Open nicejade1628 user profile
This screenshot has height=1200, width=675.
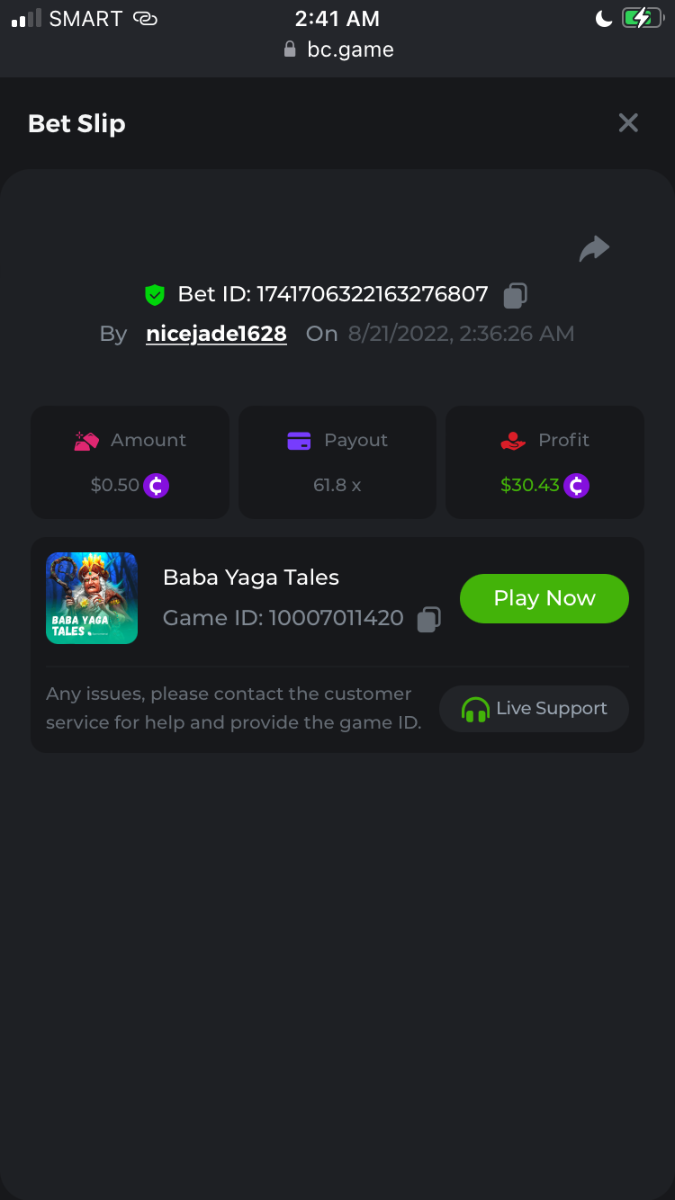(x=216, y=334)
